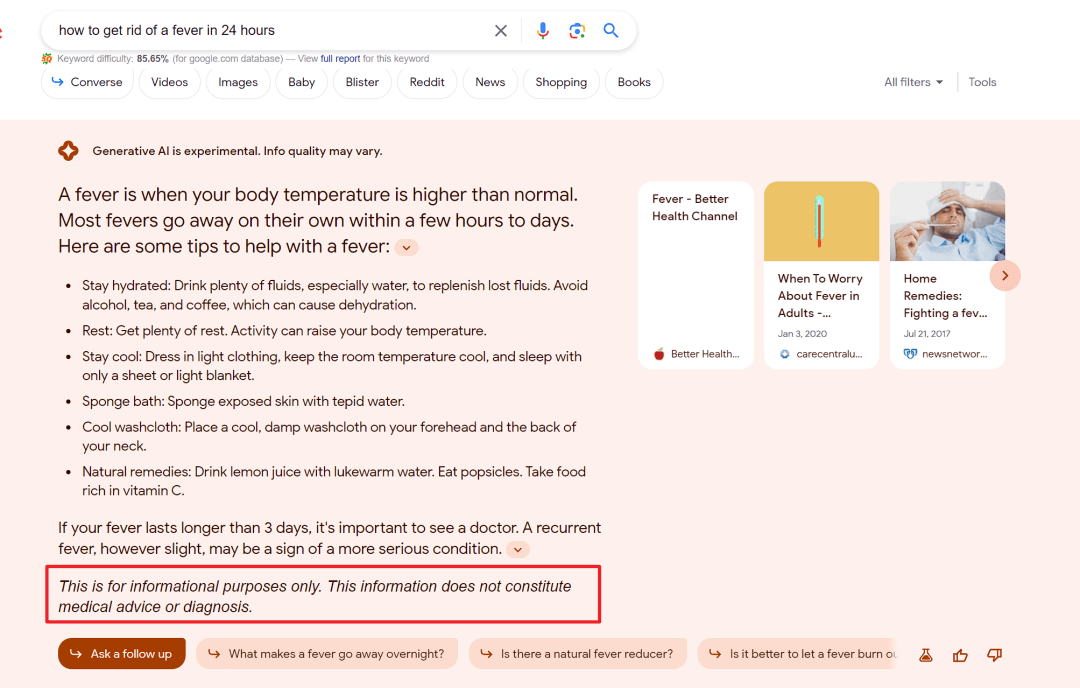
Task: Click the 'Jul 21, 2017' date text
Action: pyautogui.click(x=927, y=333)
